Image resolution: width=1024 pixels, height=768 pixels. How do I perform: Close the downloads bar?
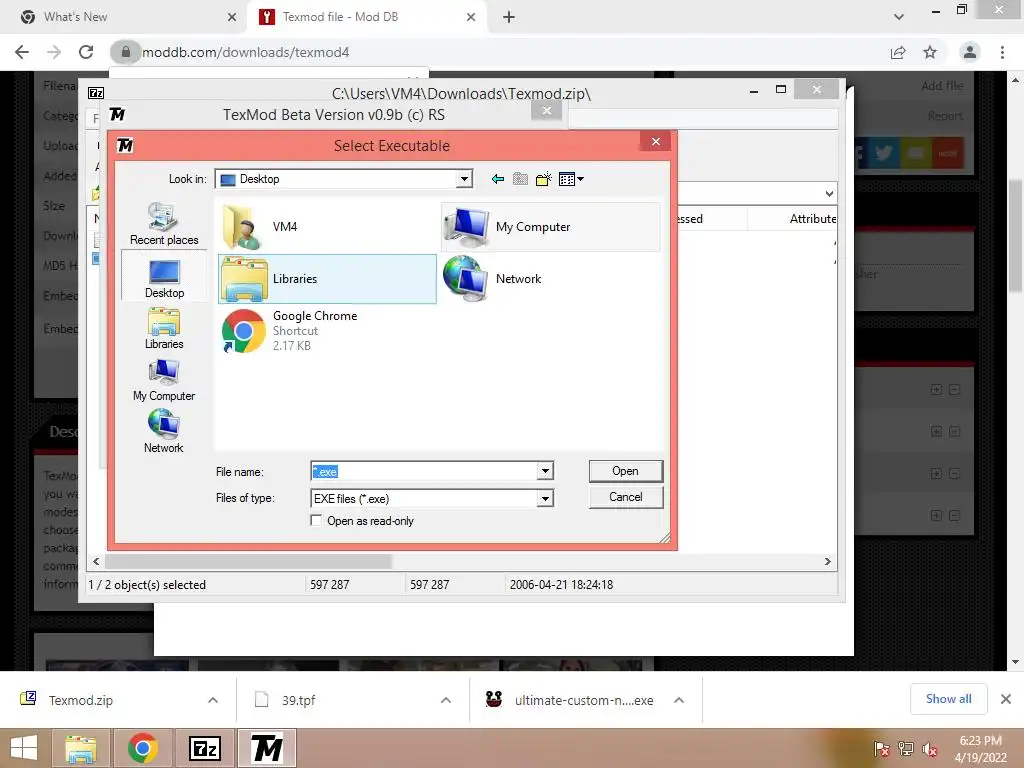click(1006, 699)
